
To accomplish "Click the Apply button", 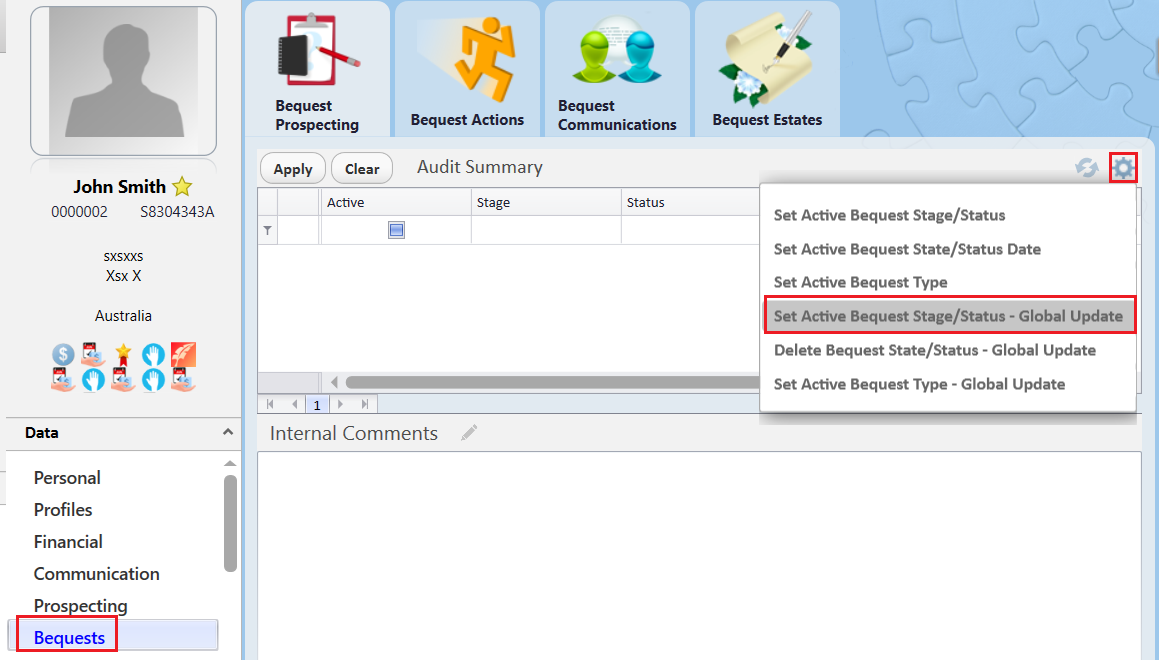I will 293,169.
